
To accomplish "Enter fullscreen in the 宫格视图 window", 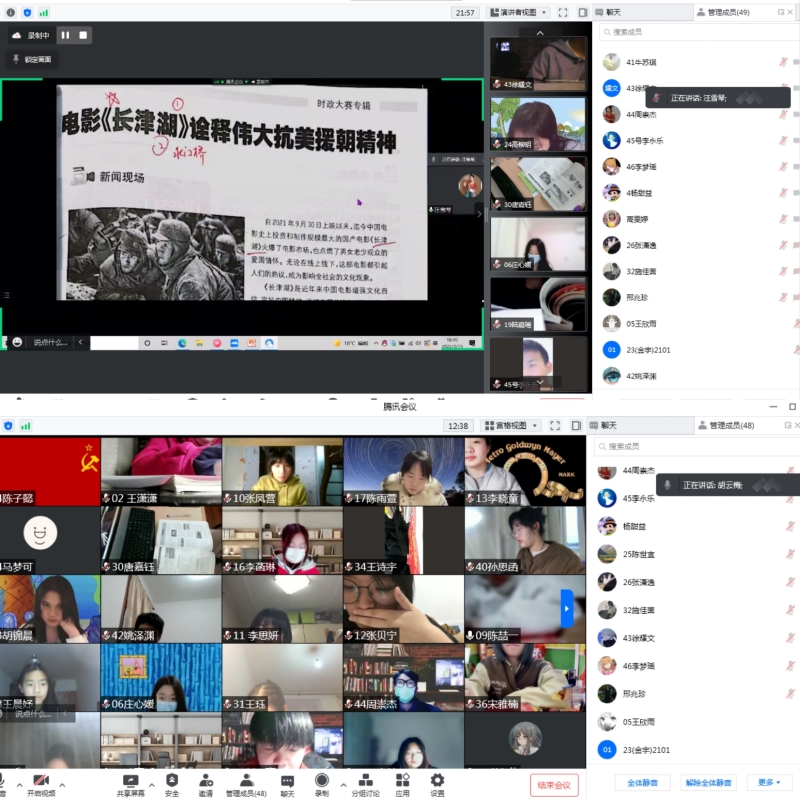I will [x=555, y=426].
